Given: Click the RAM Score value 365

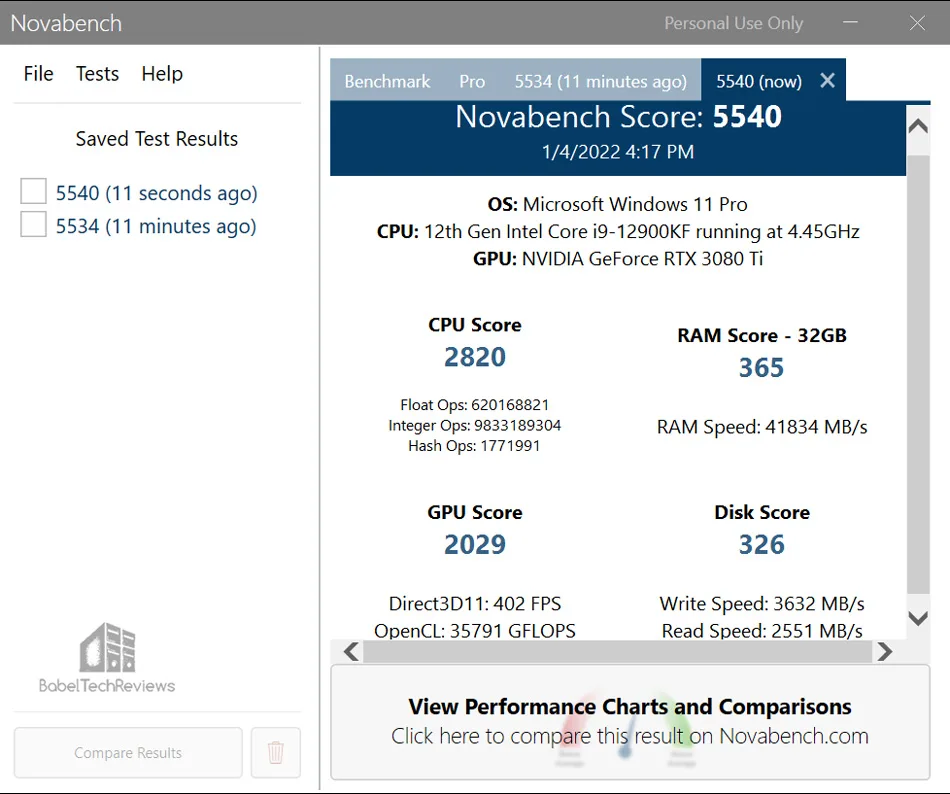Looking at the screenshot, I should [x=762, y=368].
